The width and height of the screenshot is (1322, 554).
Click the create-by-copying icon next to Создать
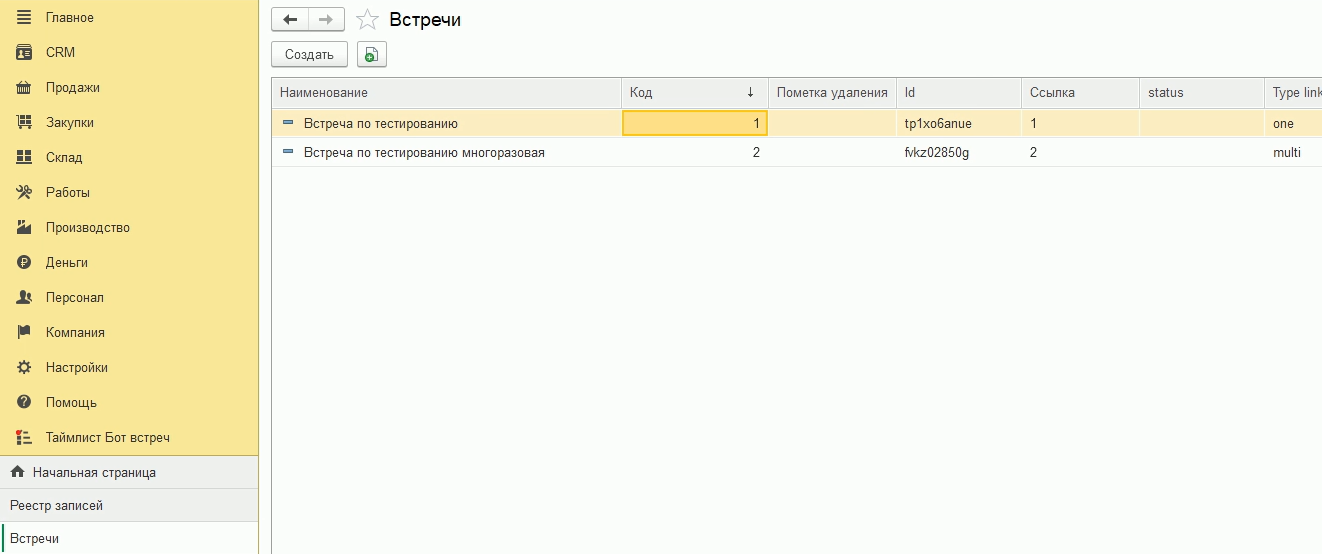371,55
